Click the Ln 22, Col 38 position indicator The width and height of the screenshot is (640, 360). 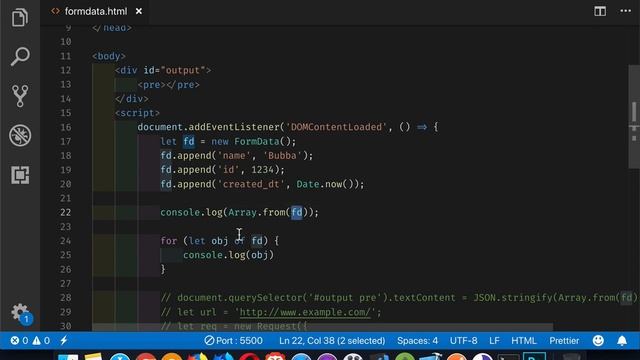pyautogui.click(x=332, y=340)
